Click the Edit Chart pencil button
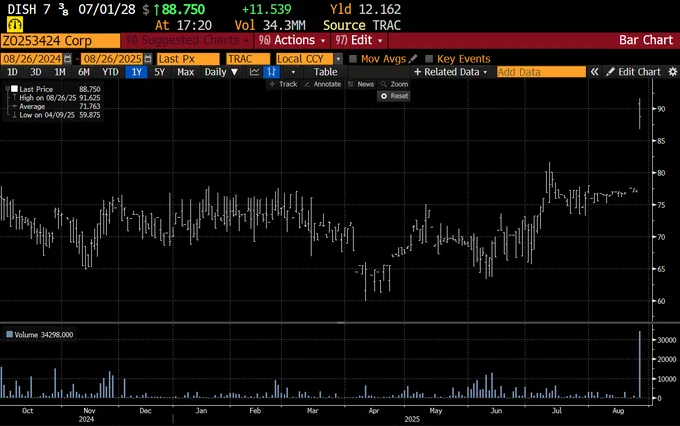The height and width of the screenshot is (426, 680). (x=633, y=72)
